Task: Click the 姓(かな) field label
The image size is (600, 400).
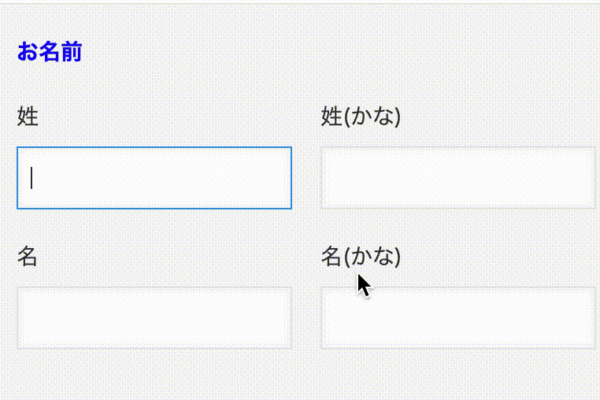Action: tap(360, 117)
